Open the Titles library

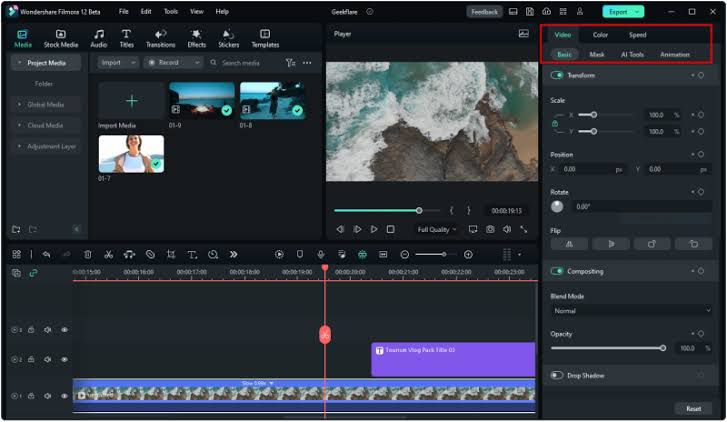tap(127, 38)
